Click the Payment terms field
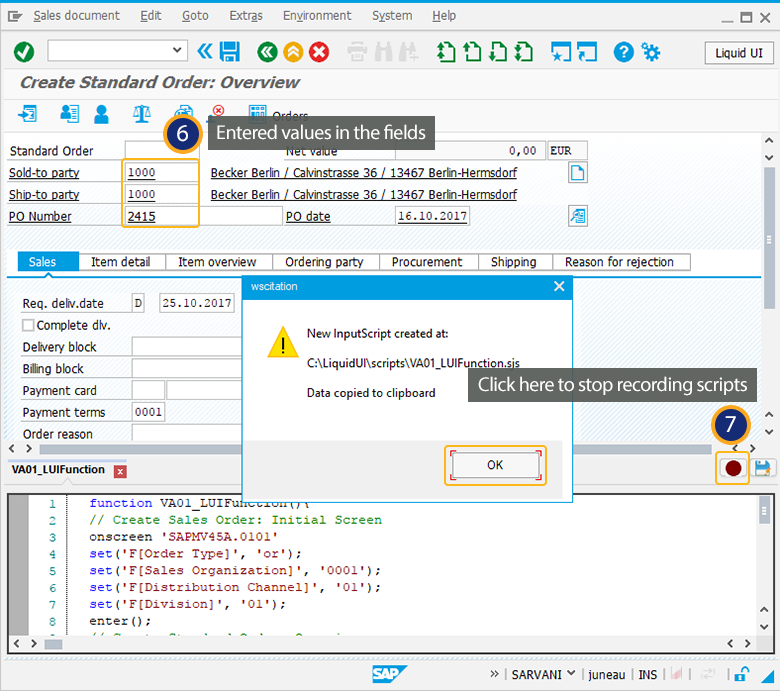Viewport: 780px width, 691px height. click(x=148, y=412)
